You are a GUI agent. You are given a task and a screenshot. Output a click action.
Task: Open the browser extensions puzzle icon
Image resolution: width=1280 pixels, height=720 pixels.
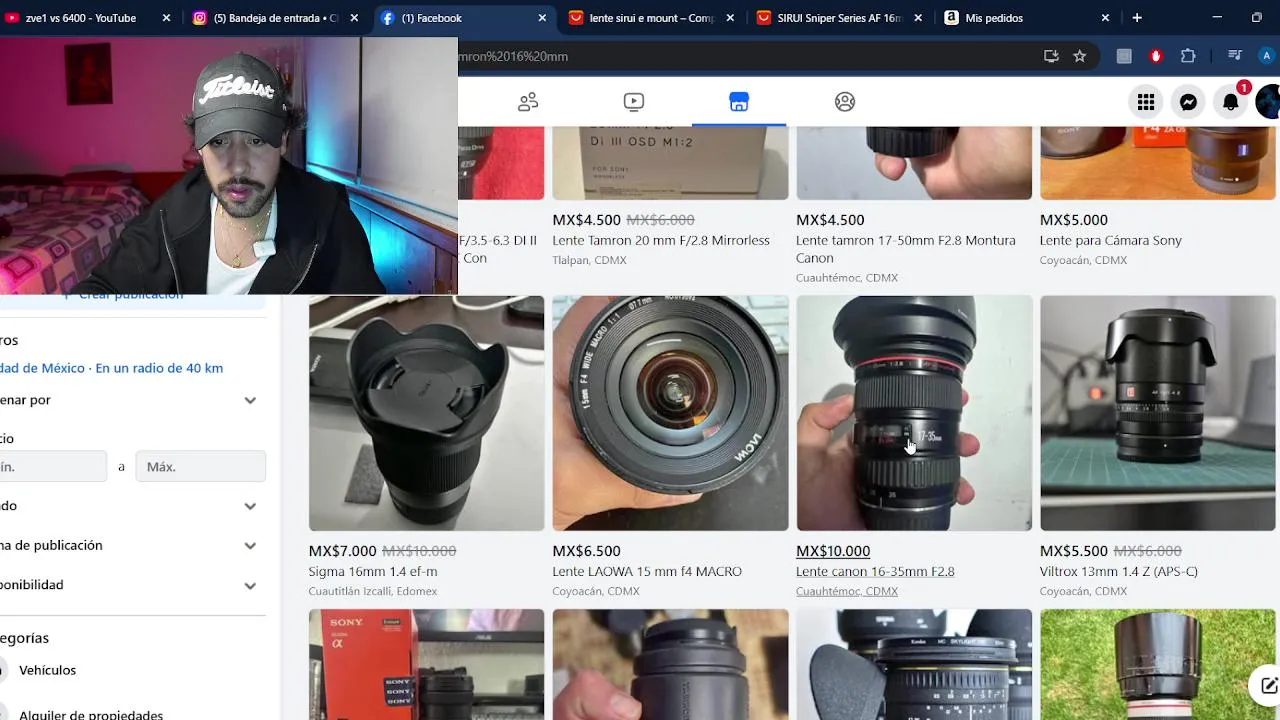(1188, 56)
